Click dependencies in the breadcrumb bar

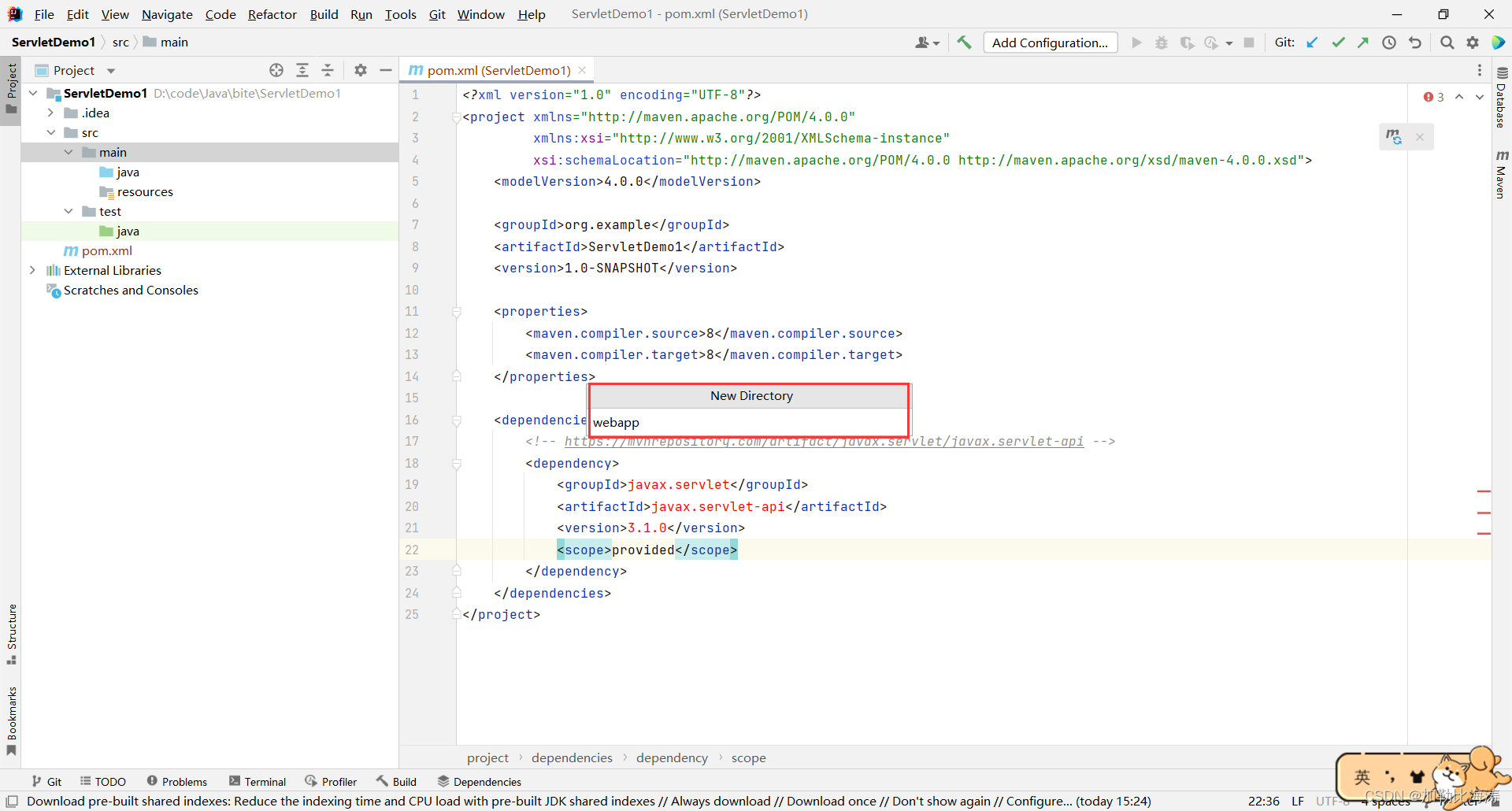point(572,757)
